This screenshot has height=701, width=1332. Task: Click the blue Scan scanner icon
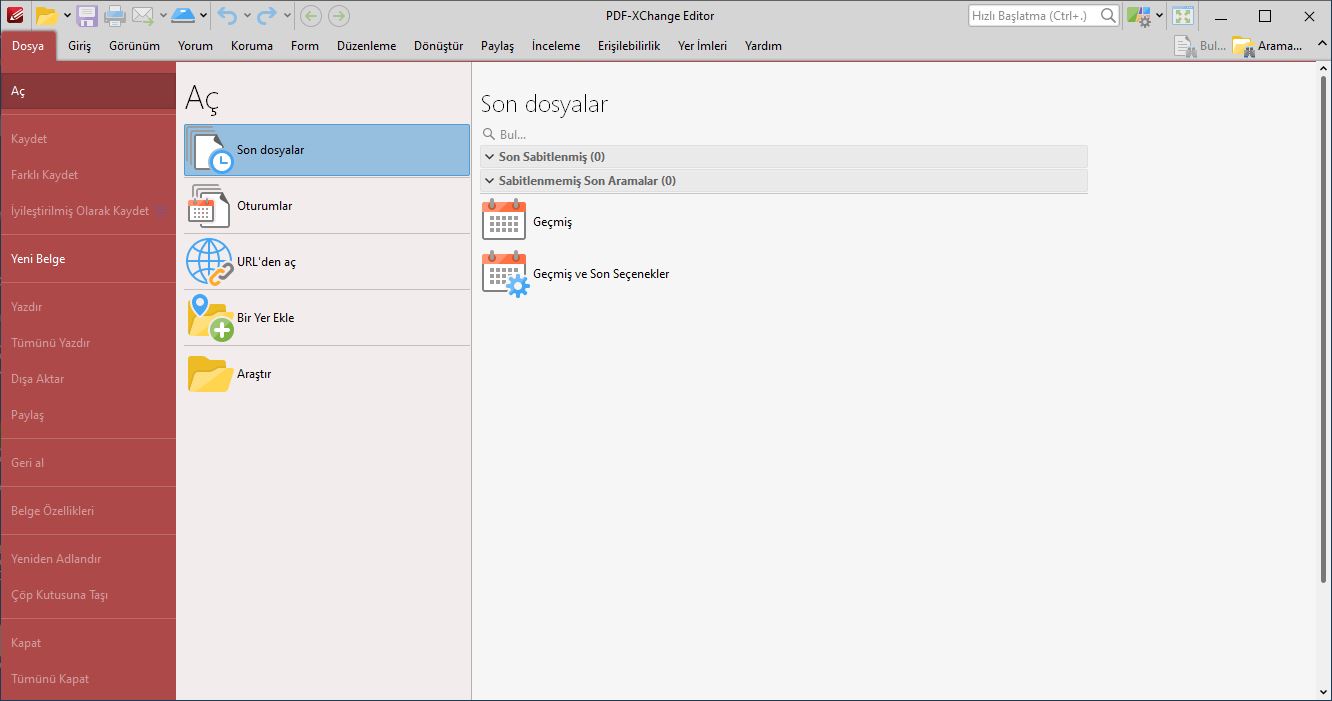tap(183, 15)
